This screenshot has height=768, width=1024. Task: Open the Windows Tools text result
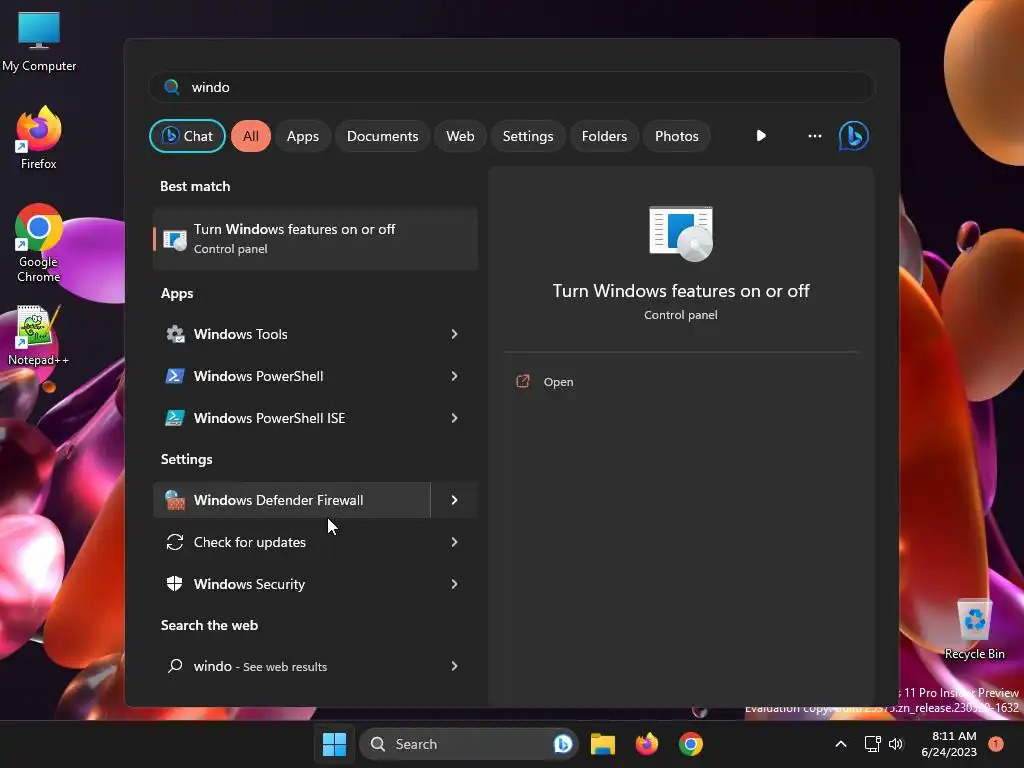pyautogui.click(x=240, y=334)
